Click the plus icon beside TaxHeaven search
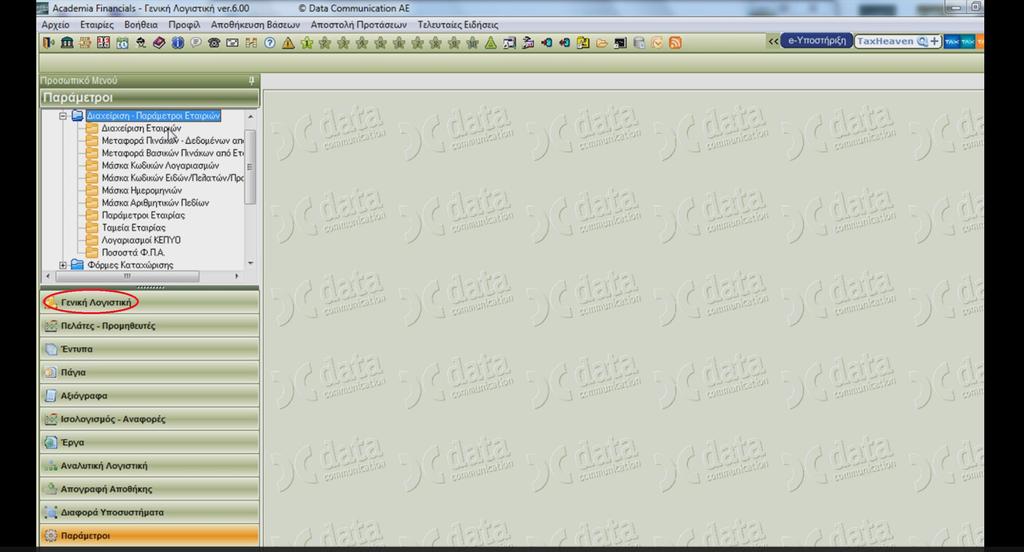The width and height of the screenshot is (1024, 552). click(x=935, y=41)
